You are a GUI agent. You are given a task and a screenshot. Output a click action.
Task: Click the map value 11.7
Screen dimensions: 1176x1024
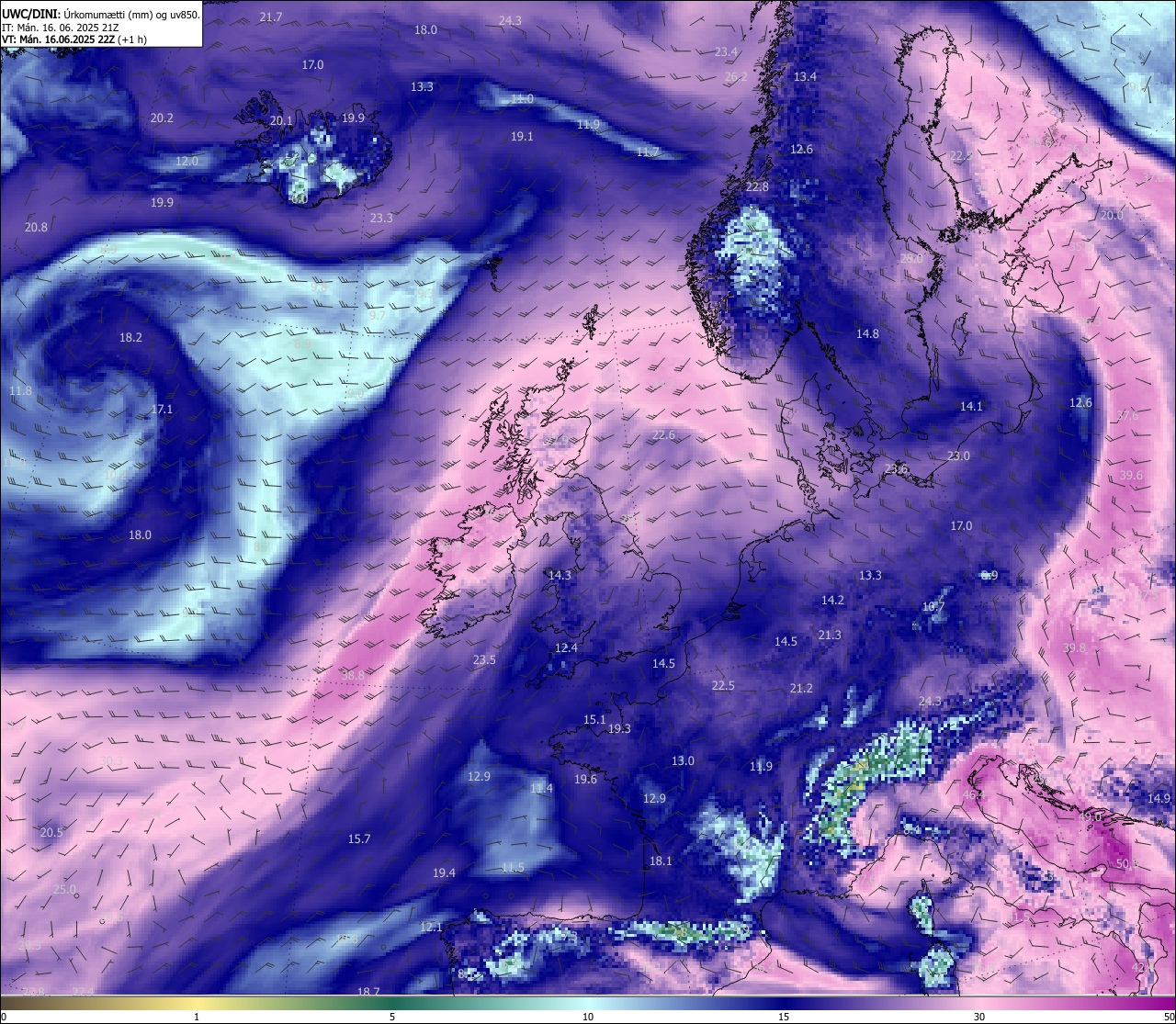point(648,152)
